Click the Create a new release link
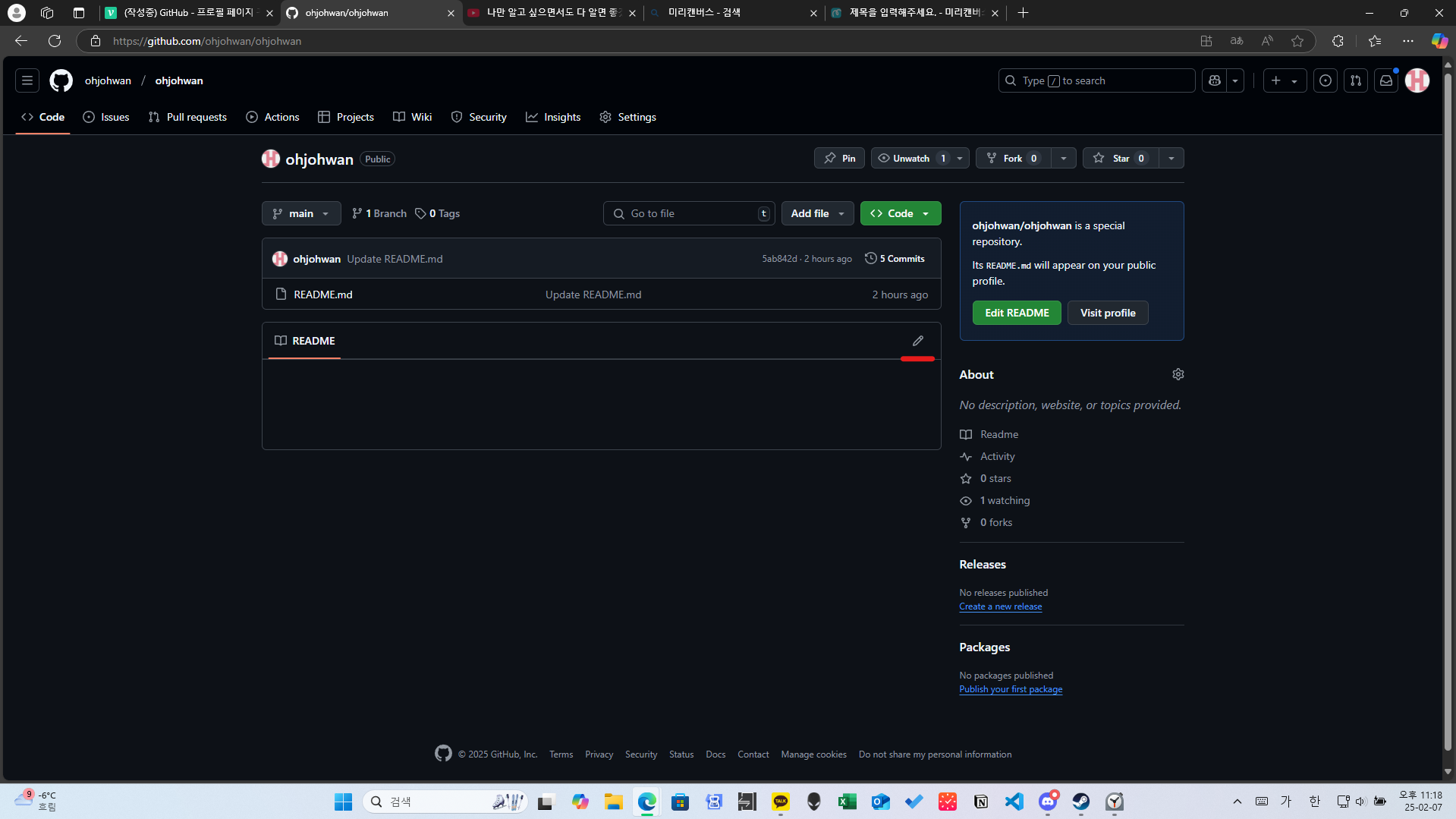Image resolution: width=1456 pixels, height=819 pixels. pos(1001,606)
